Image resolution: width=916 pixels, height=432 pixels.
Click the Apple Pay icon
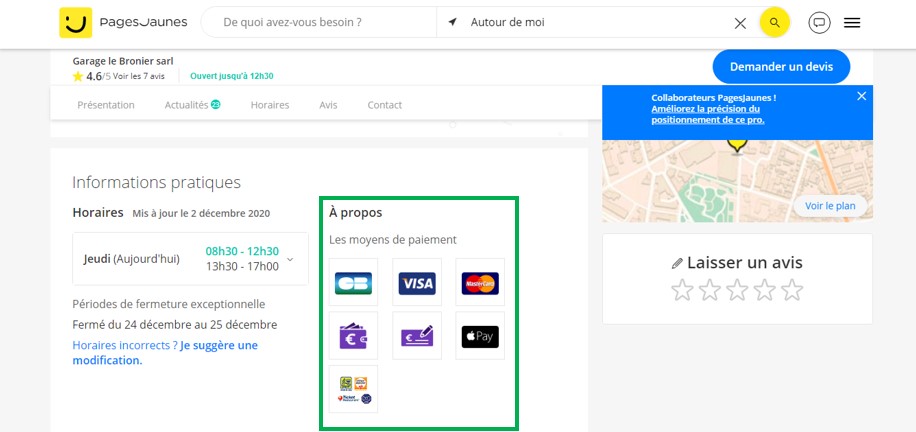tap(480, 336)
